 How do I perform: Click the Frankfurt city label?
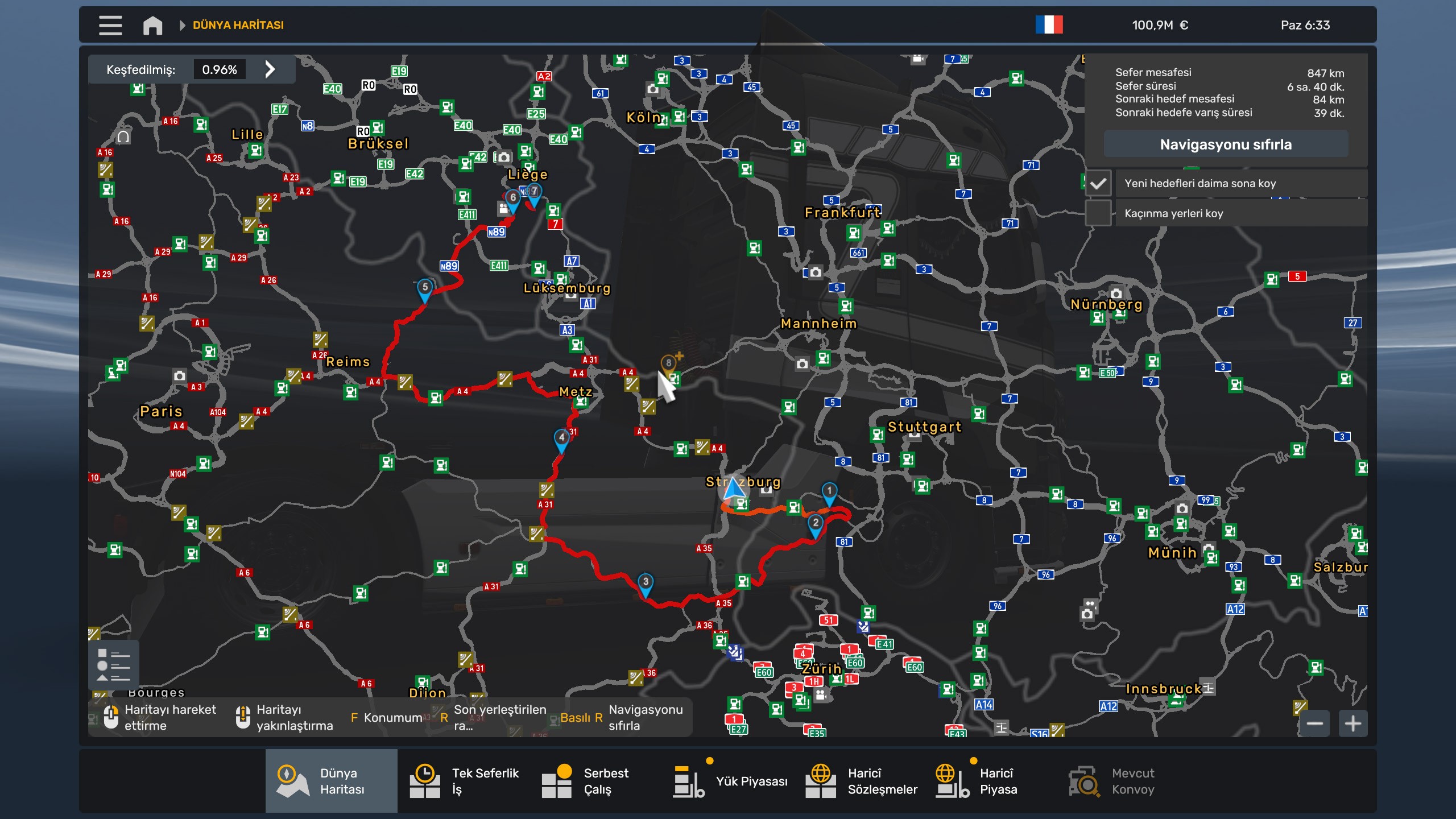coord(843,213)
